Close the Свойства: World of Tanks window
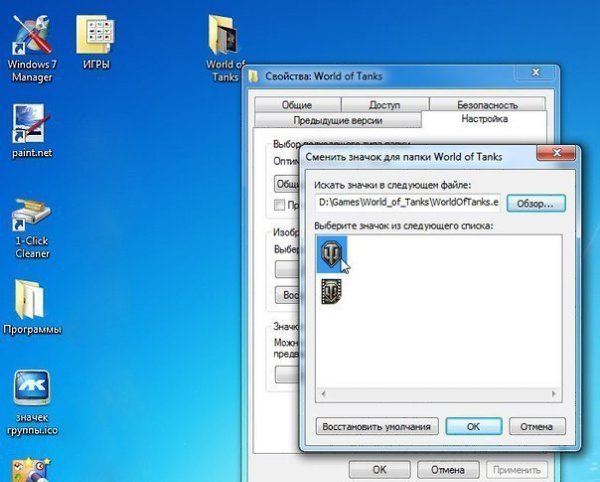Screen dimensions: 600x482 click(x=536, y=72)
